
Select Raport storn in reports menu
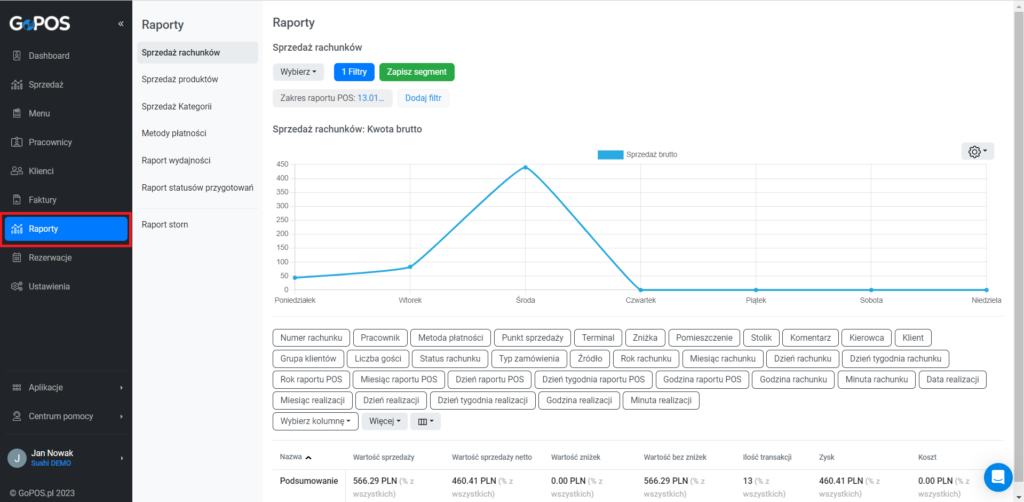point(165,225)
